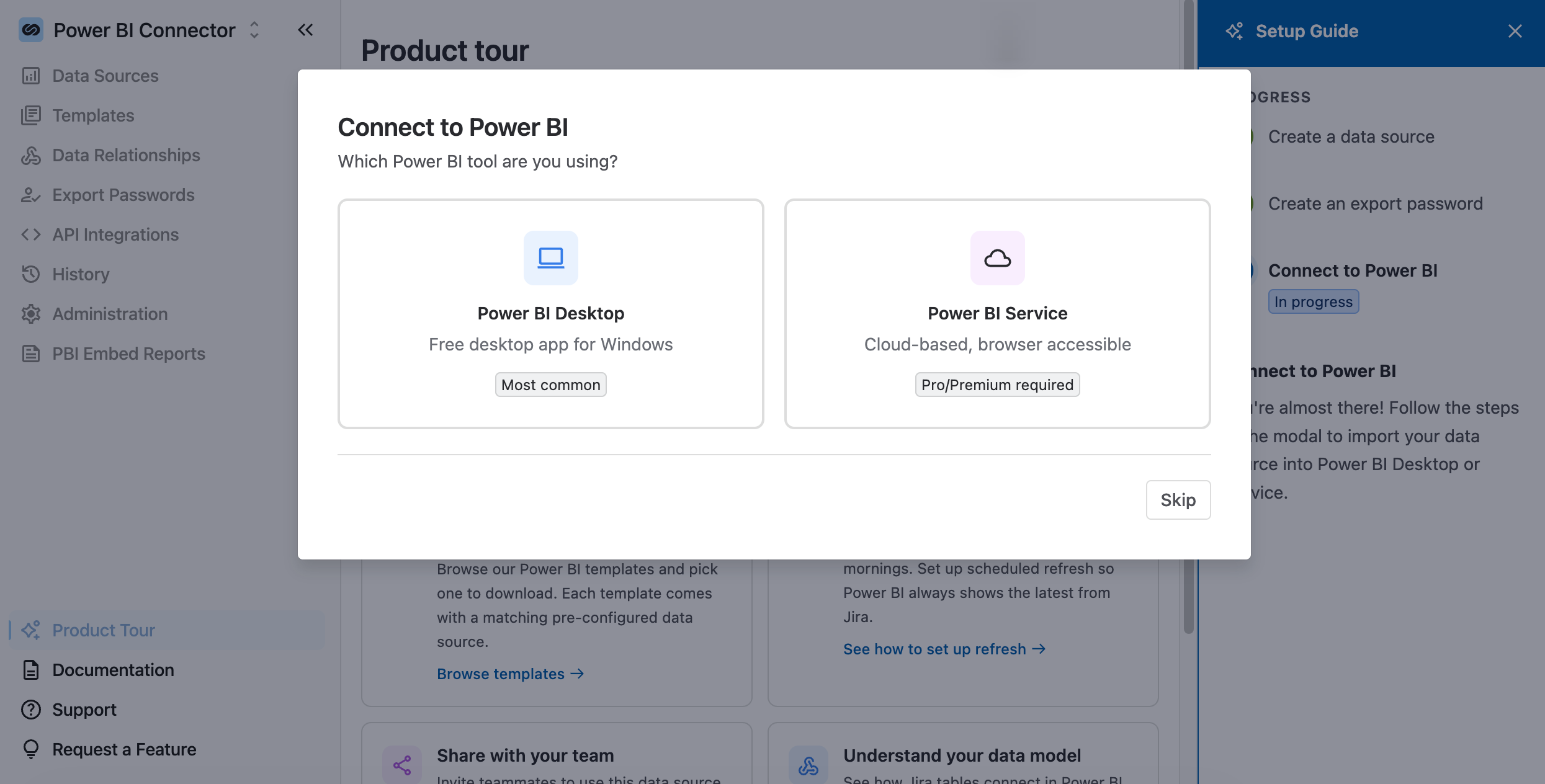Click the Power BI Connector logo icon
This screenshot has height=784, width=1545.
31,30
